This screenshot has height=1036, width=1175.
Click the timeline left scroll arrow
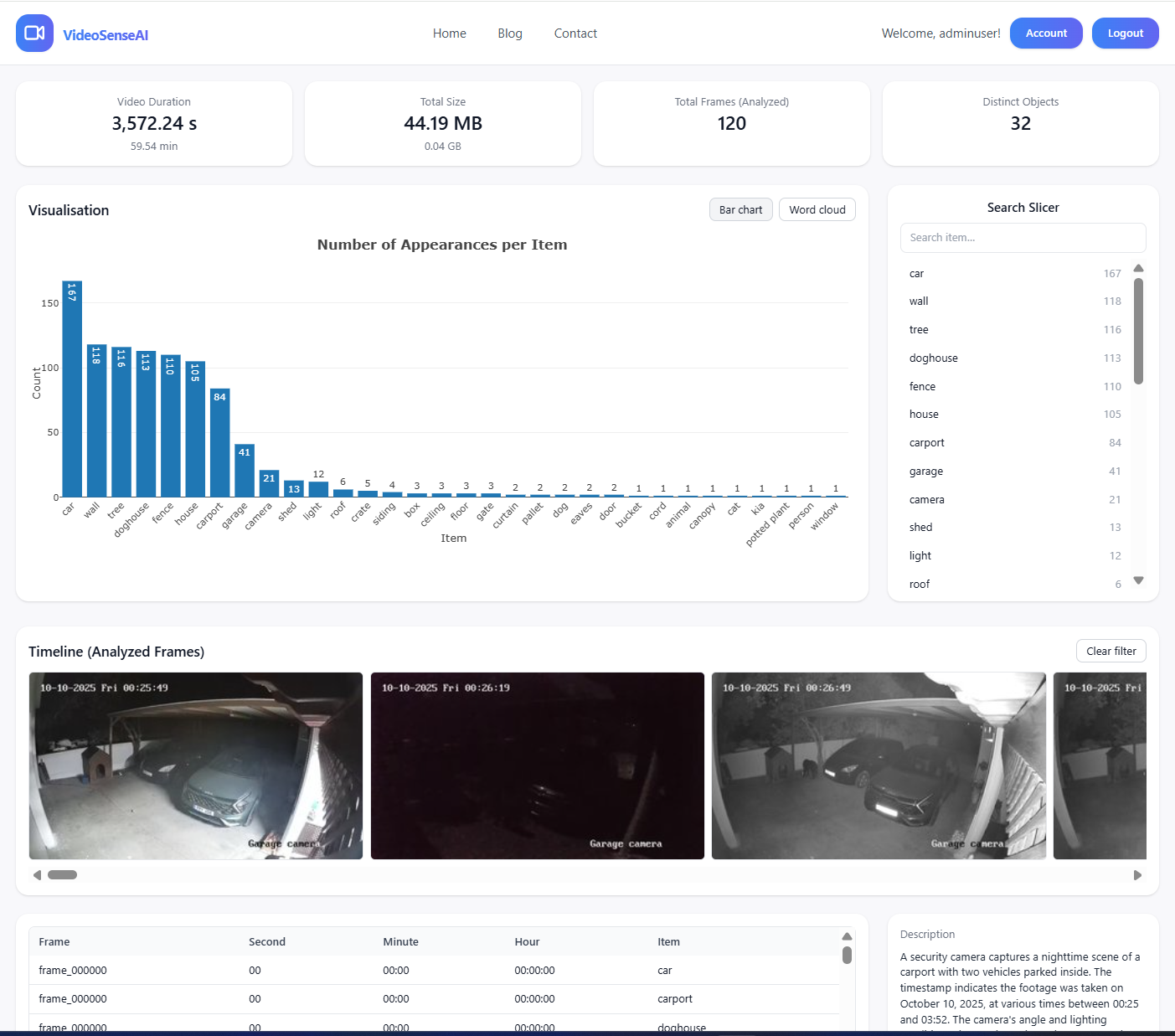click(37, 875)
